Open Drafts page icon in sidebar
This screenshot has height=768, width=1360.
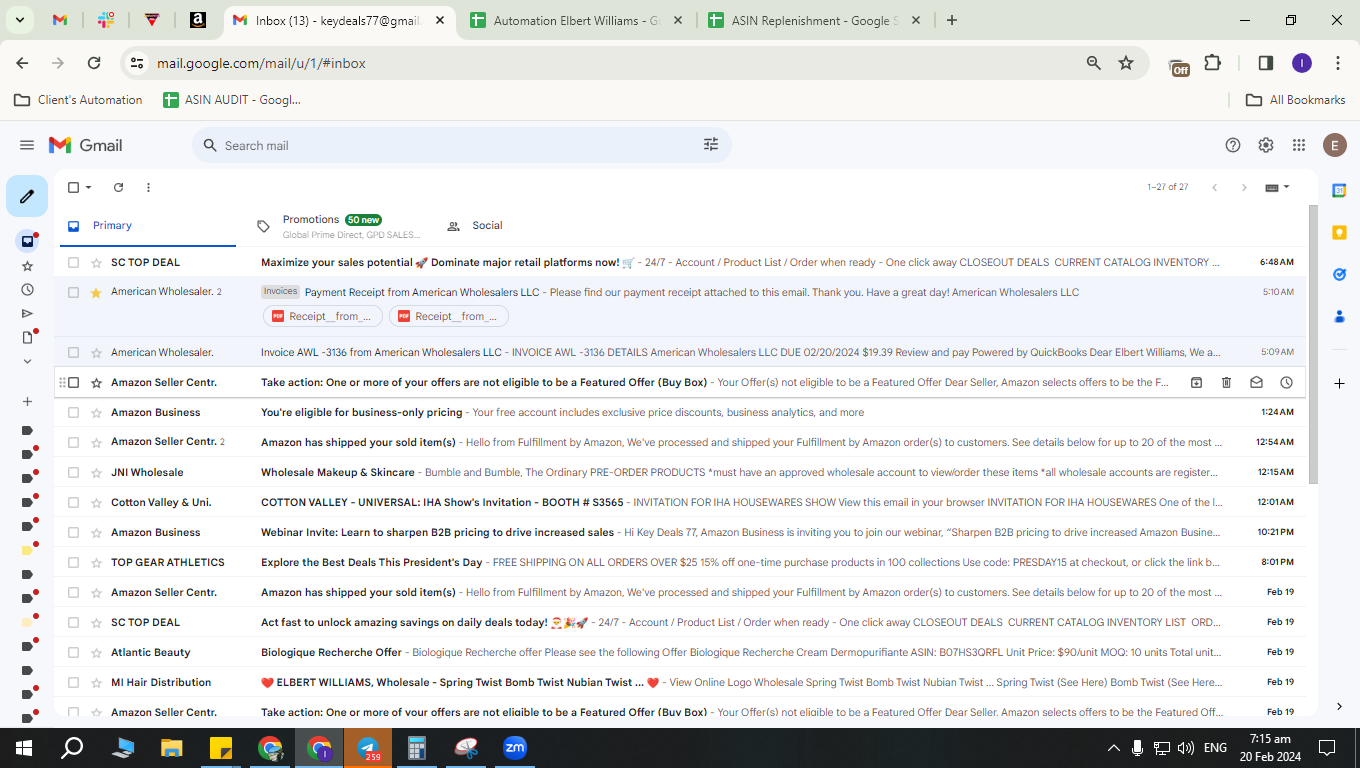pyautogui.click(x=27, y=338)
